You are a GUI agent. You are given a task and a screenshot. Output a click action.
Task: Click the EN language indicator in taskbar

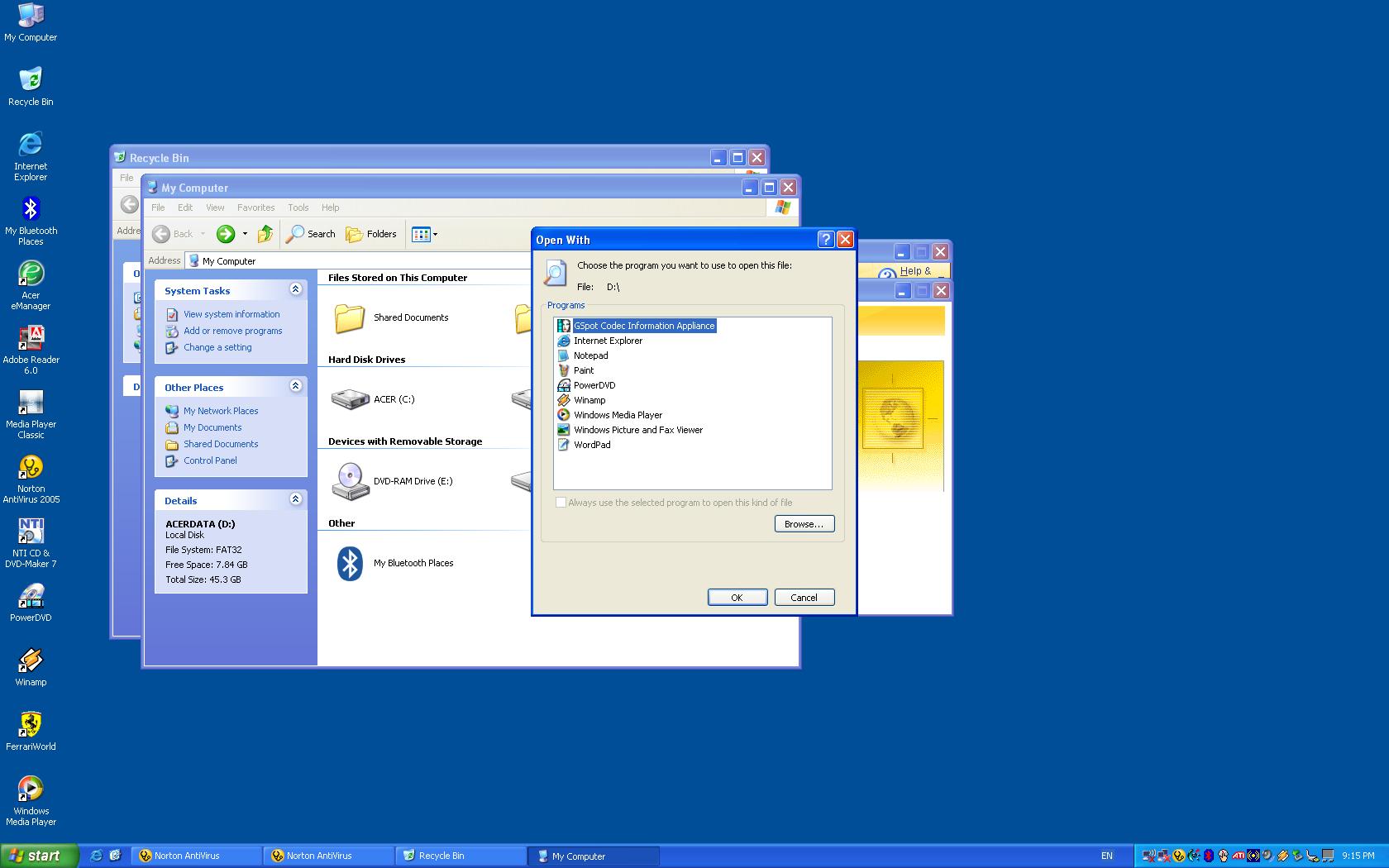[x=1107, y=856]
